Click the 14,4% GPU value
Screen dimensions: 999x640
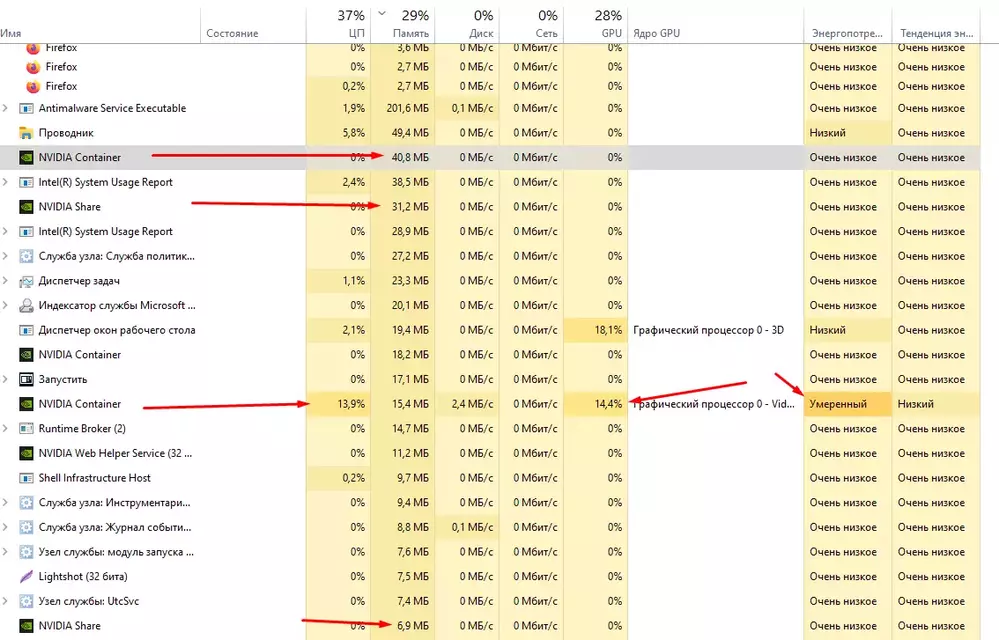(x=608, y=404)
